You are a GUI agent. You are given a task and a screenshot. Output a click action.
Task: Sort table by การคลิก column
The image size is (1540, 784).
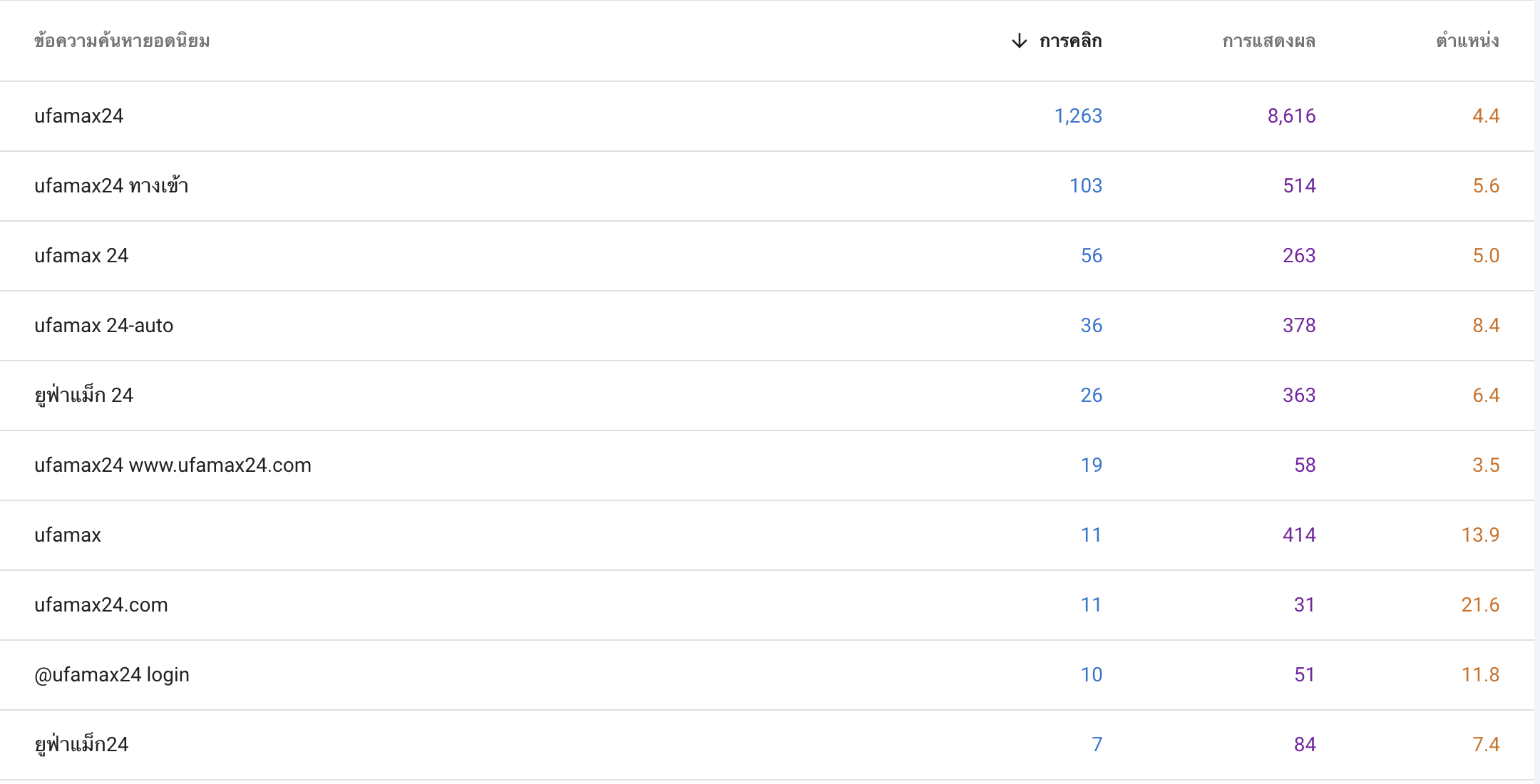coord(1070,41)
